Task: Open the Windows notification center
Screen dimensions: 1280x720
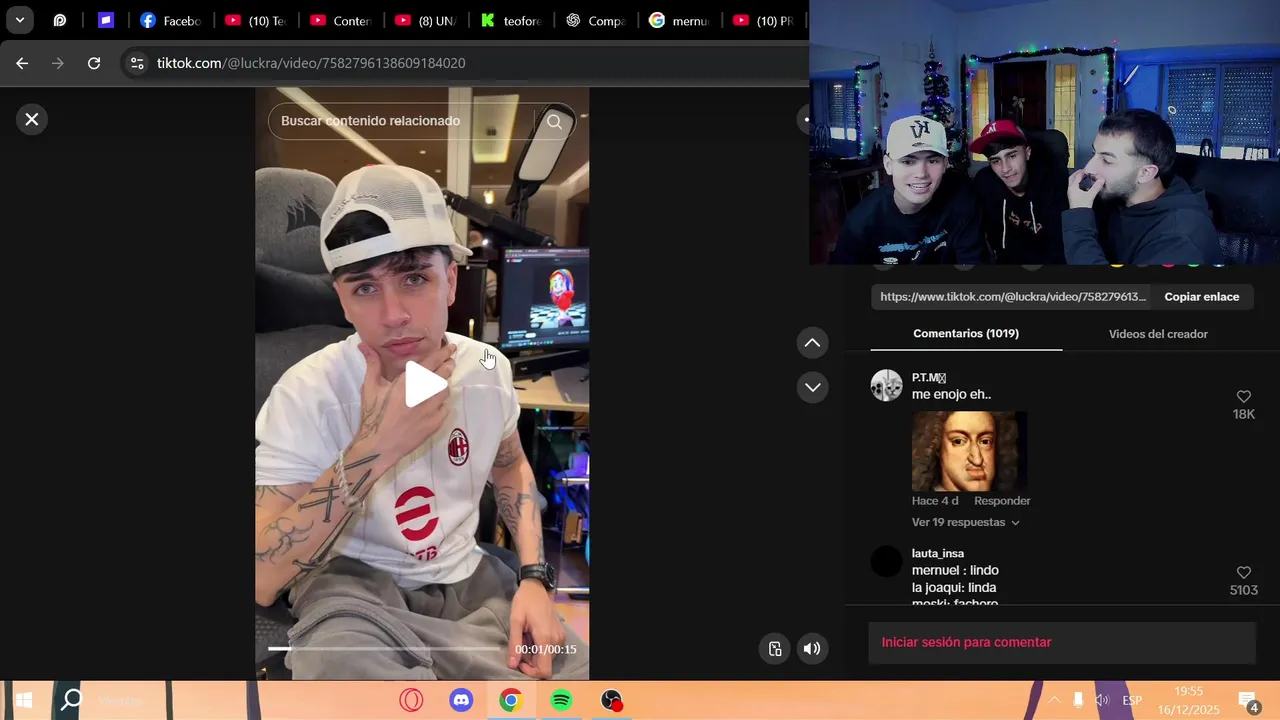Action: (1249, 700)
